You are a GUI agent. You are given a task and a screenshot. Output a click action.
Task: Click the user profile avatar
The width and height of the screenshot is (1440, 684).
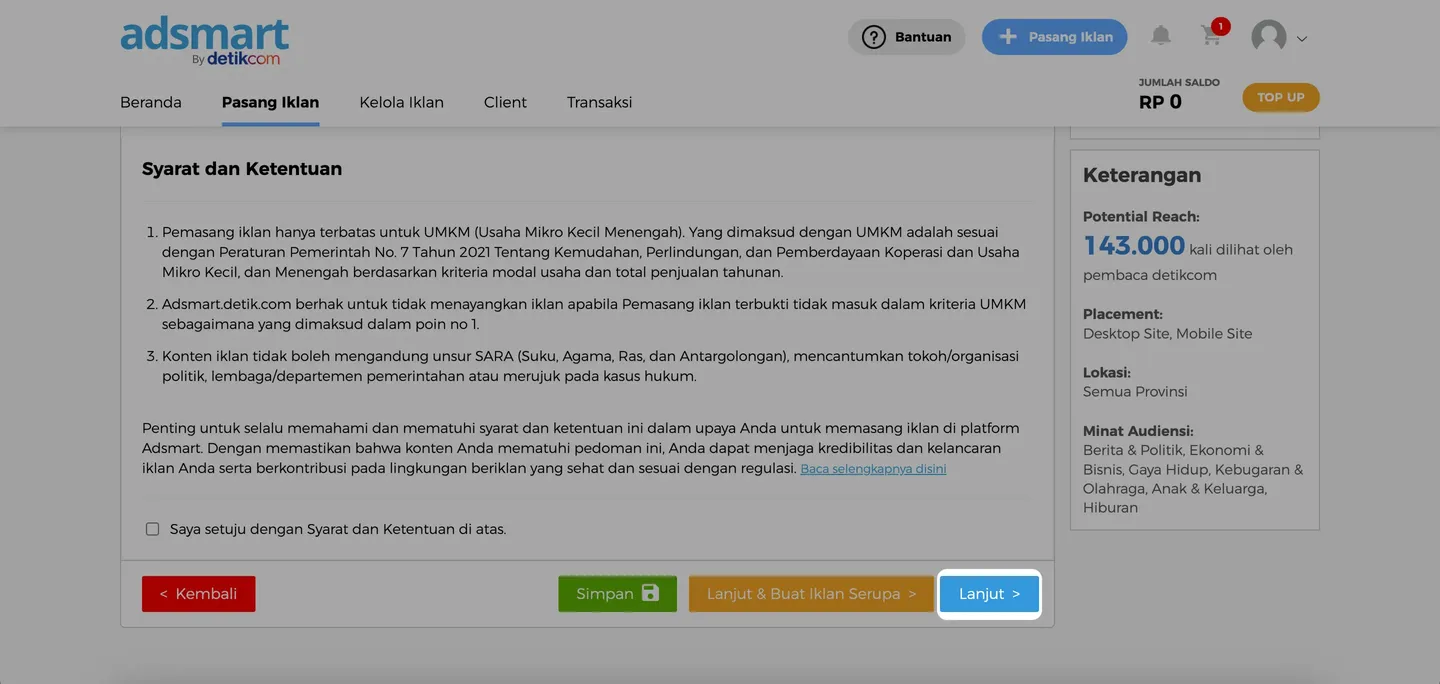click(x=1269, y=37)
